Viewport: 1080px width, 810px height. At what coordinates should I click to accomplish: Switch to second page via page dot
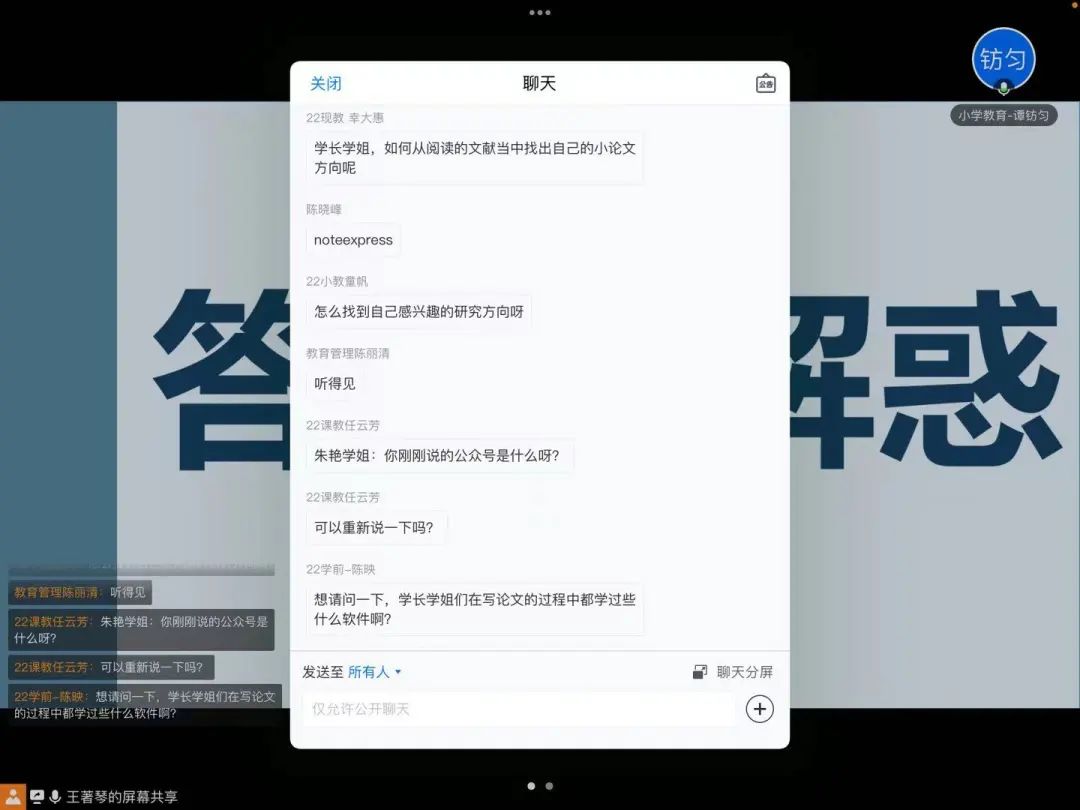tap(549, 786)
